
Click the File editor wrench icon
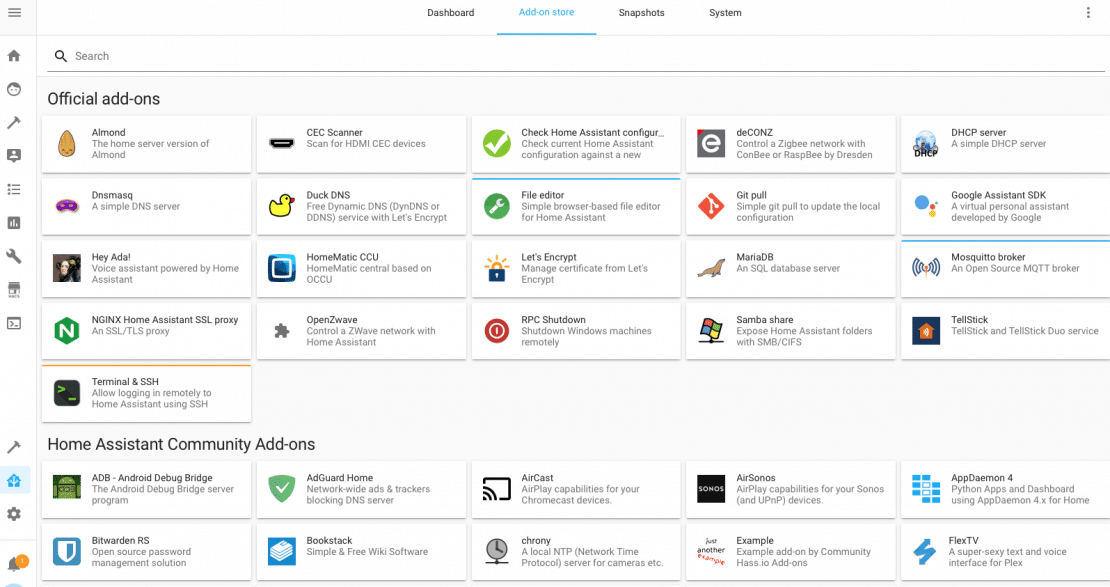coord(497,206)
